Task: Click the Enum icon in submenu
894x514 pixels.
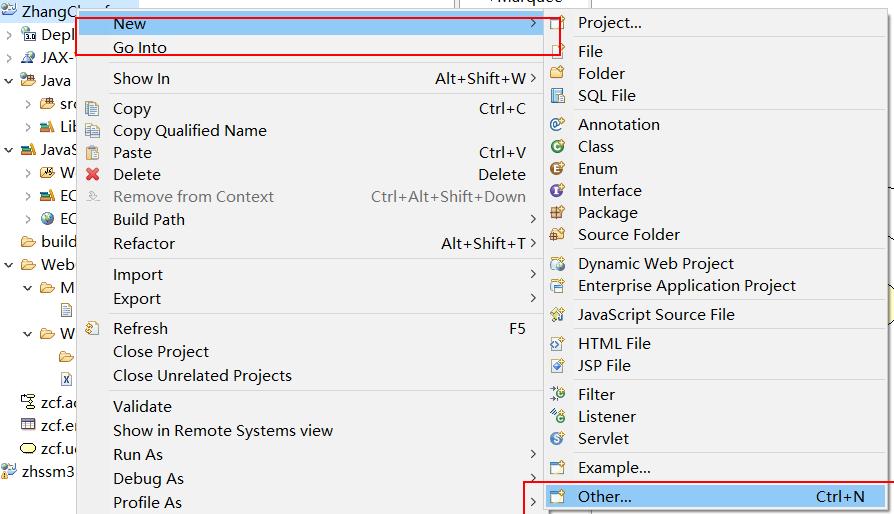Action: coord(558,169)
